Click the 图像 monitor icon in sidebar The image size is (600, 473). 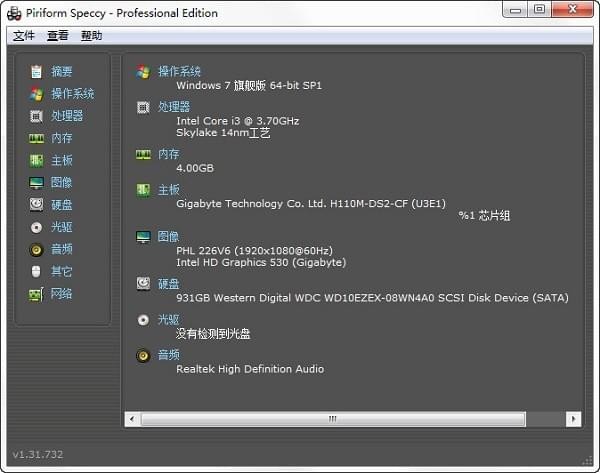36,183
